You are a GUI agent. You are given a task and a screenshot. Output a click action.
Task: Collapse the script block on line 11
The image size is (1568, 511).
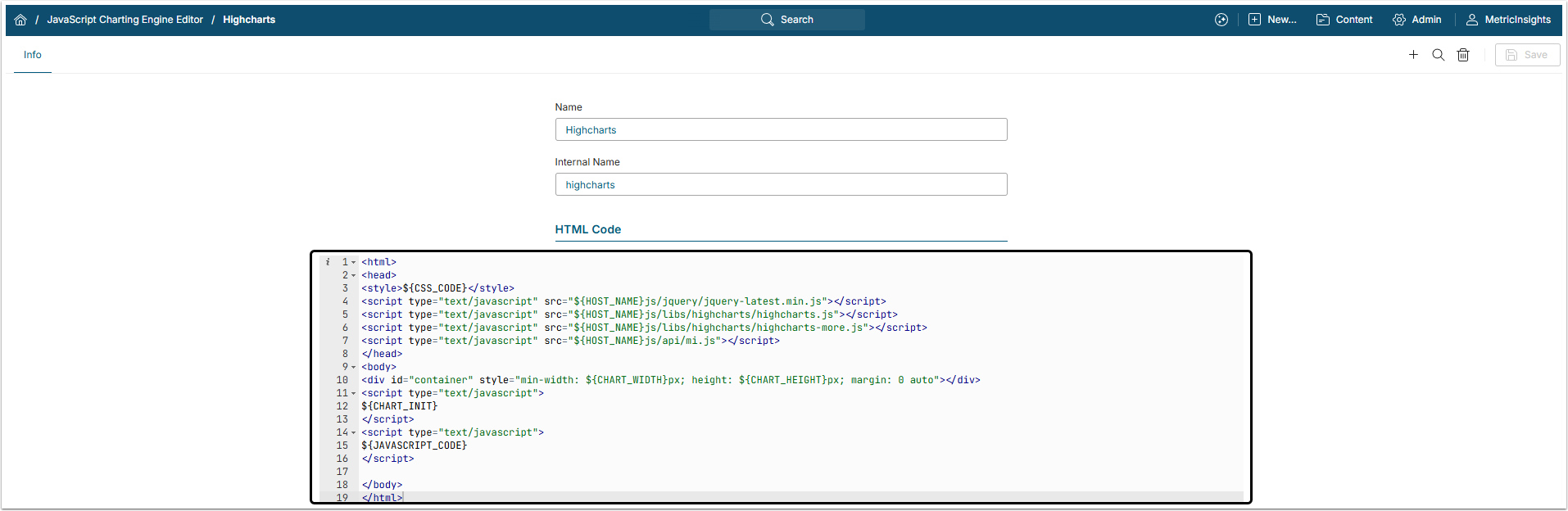[354, 394]
